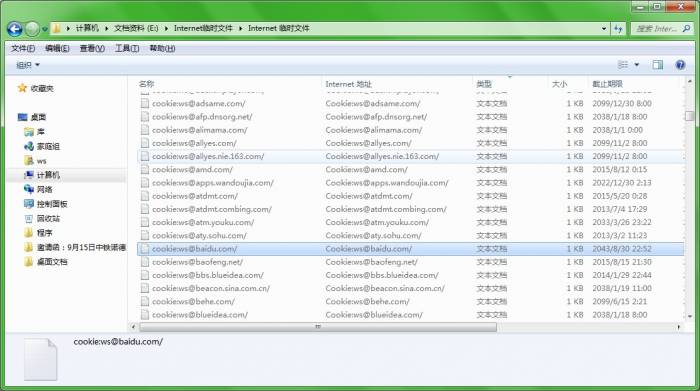Click the vertical scrollbar thumb
The width and height of the screenshot is (700, 391).
tap(689, 116)
